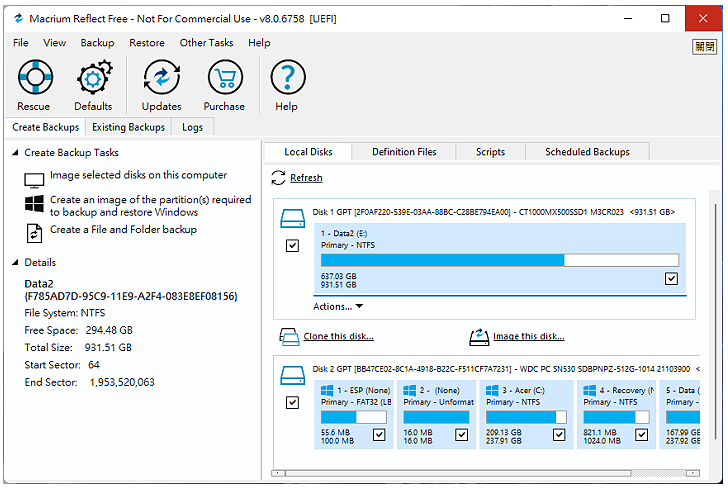Click the vertical scrollbar of disk list
Viewport: 728px width, 490px height.
[x=715, y=320]
